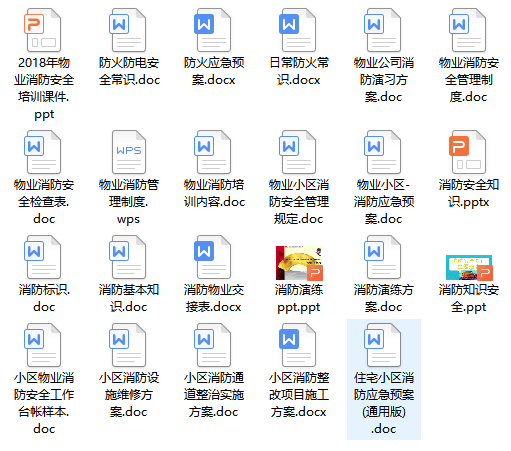511x451 pixels.
Task: Select the 物业消防安全检查表.doc file icon
Action: pos(43,152)
